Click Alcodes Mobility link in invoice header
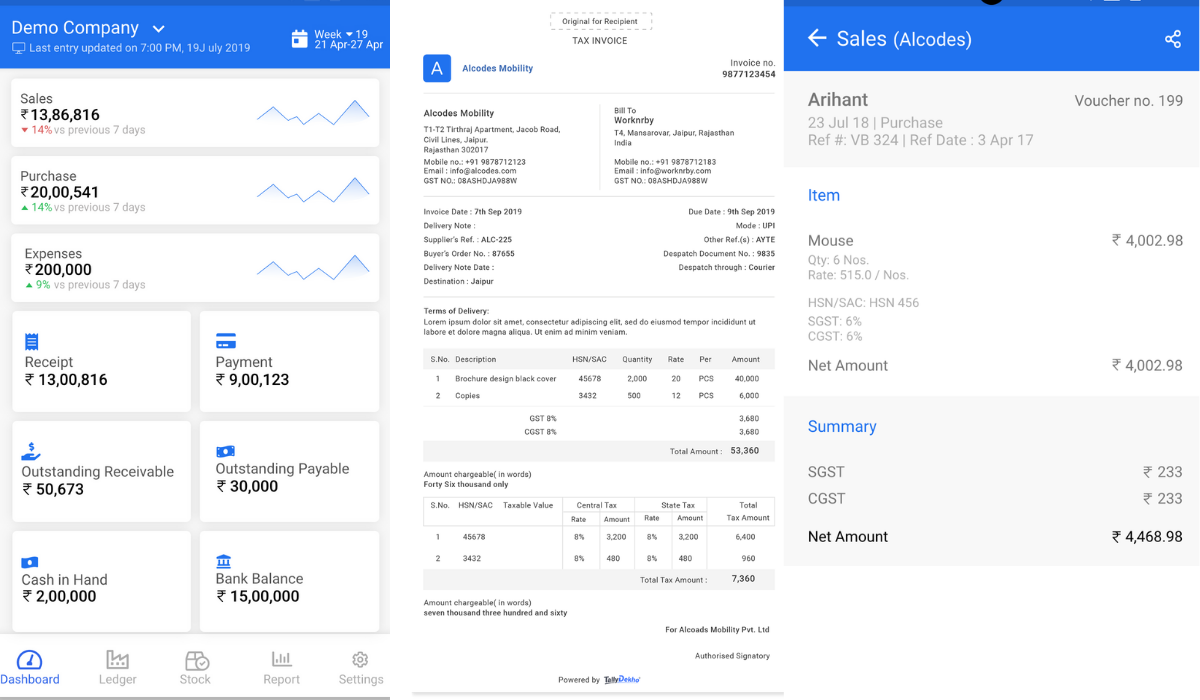 pyautogui.click(x=497, y=69)
